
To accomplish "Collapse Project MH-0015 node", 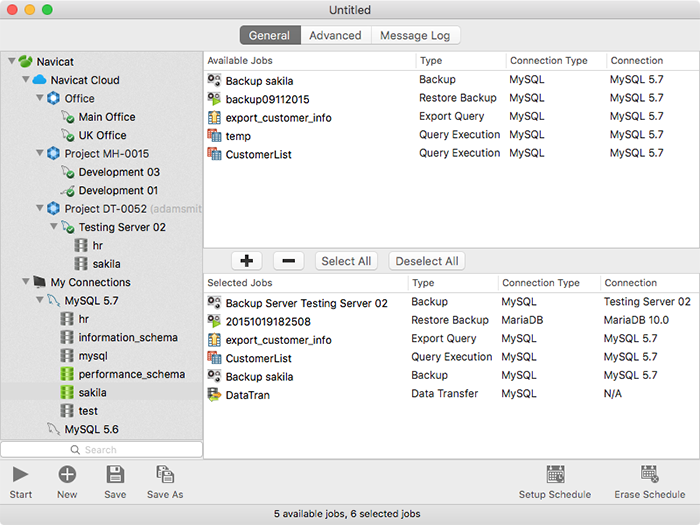I will point(40,153).
